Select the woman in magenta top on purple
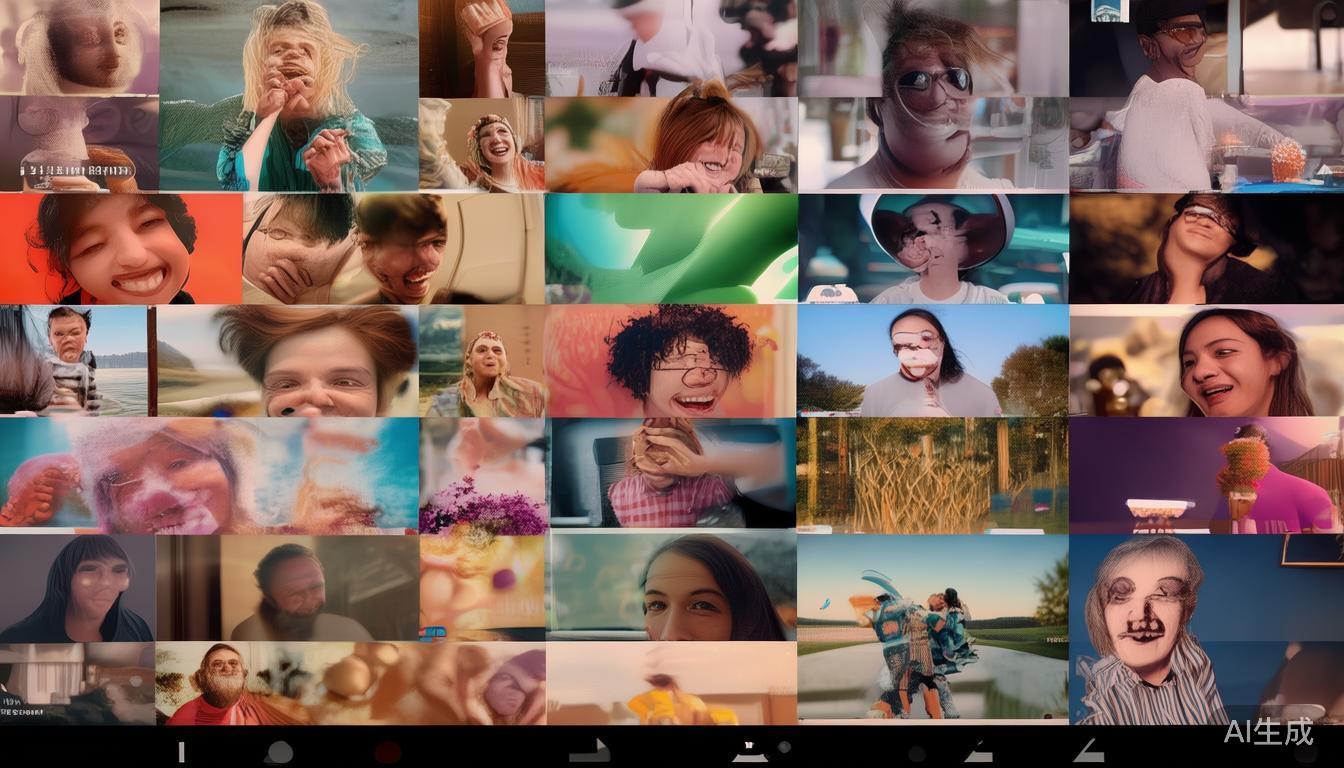The image size is (1344, 768). pos(1205,475)
